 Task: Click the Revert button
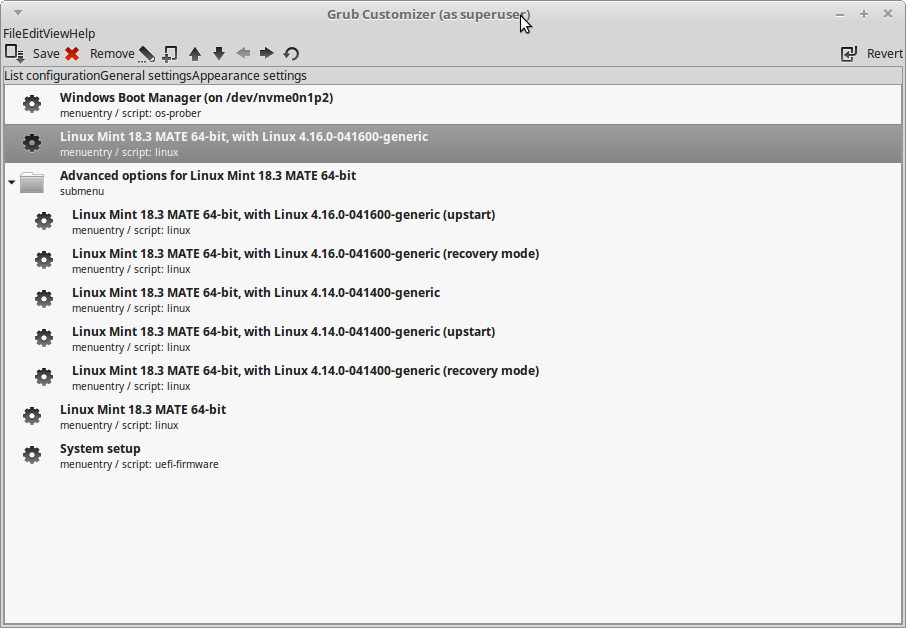coord(872,54)
